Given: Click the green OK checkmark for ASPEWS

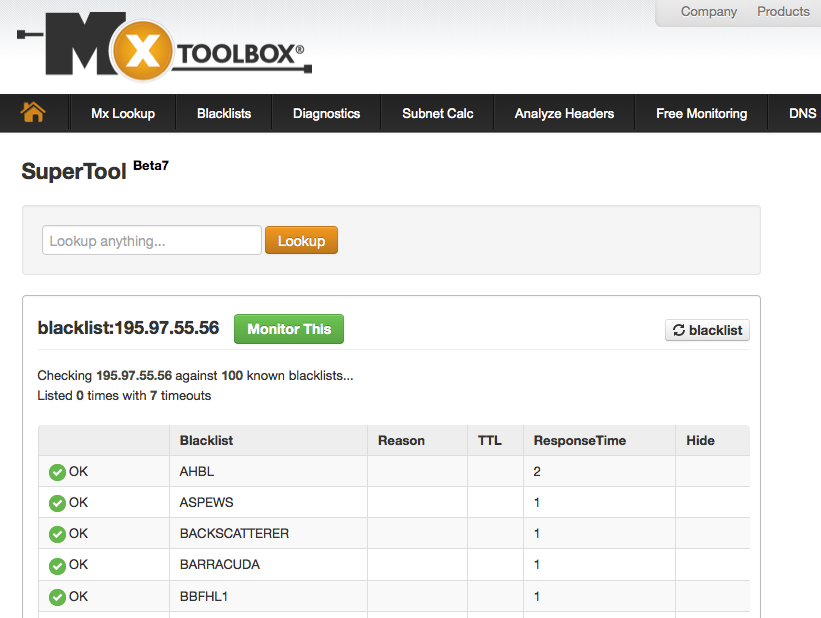Looking at the screenshot, I should 57,503.
